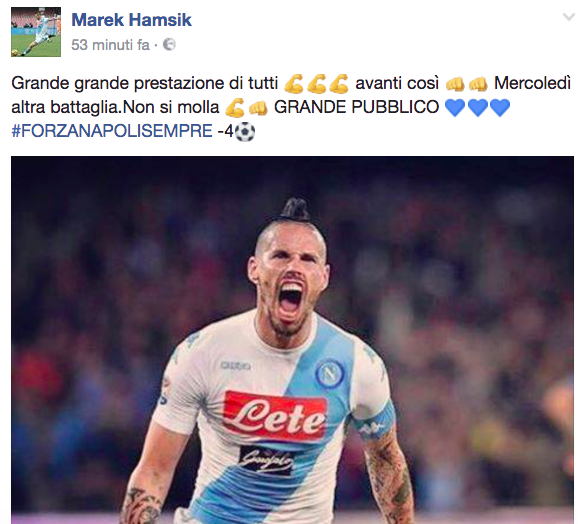Open the Marek Hamsik profile name link
This screenshot has width=578, height=524.
132,20
